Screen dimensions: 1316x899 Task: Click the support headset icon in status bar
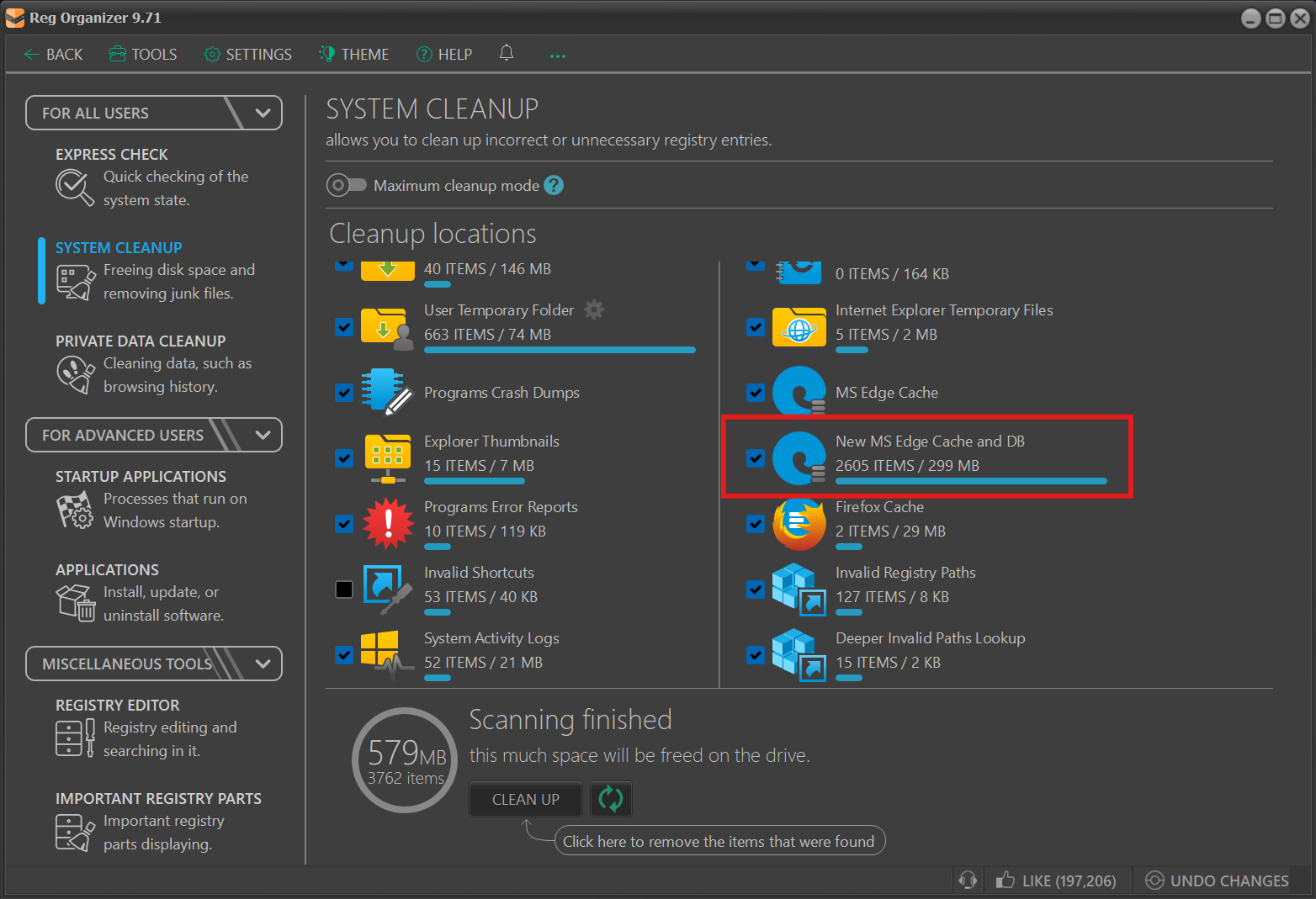tap(968, 880)
